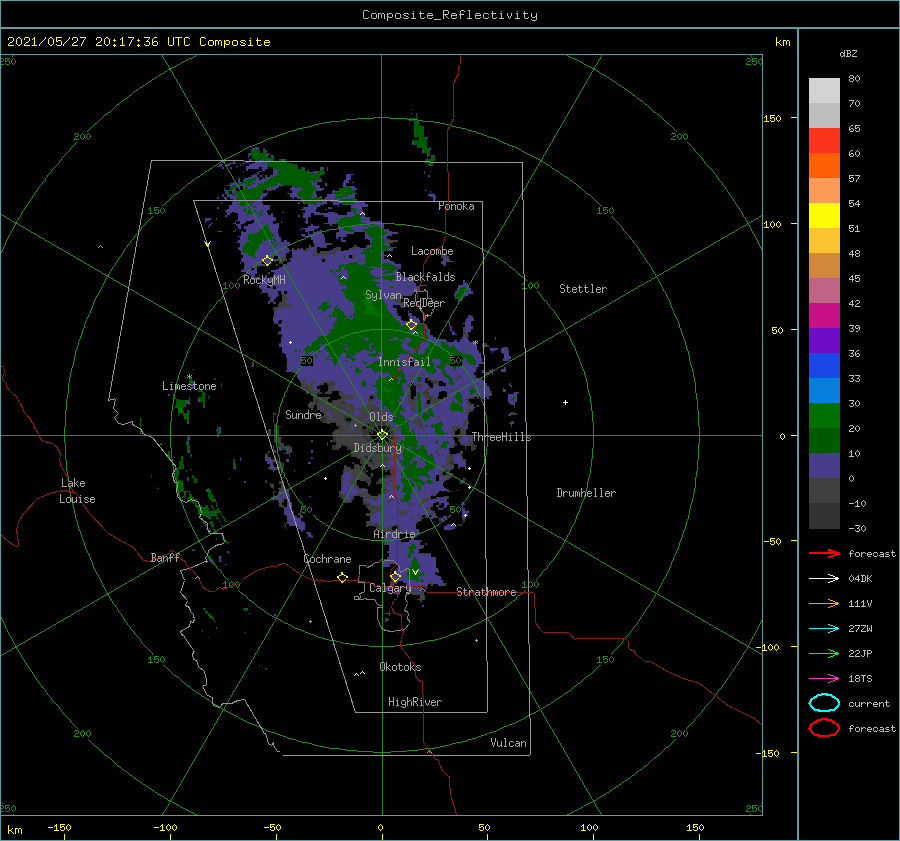This screenshot has width=900, height=841.
Task: Click the Calgary label on the map
Action: click(390, 588)
